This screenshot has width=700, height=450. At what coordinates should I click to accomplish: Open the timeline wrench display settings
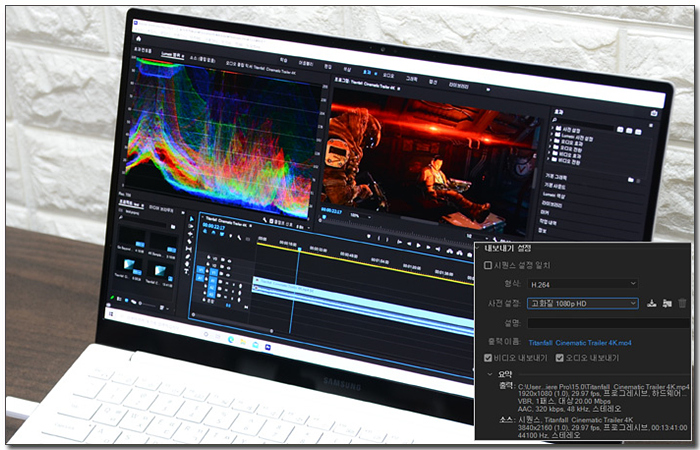(x=239, y=237)
